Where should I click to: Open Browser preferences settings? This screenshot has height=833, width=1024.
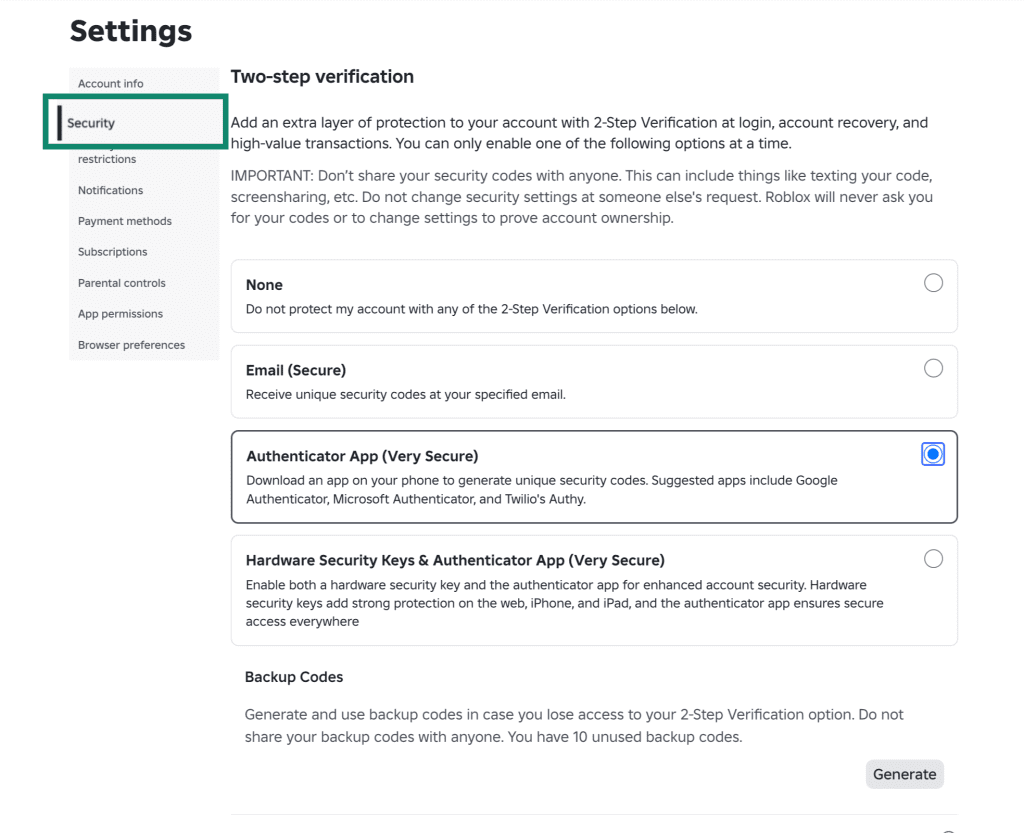(x=131, y=345)
